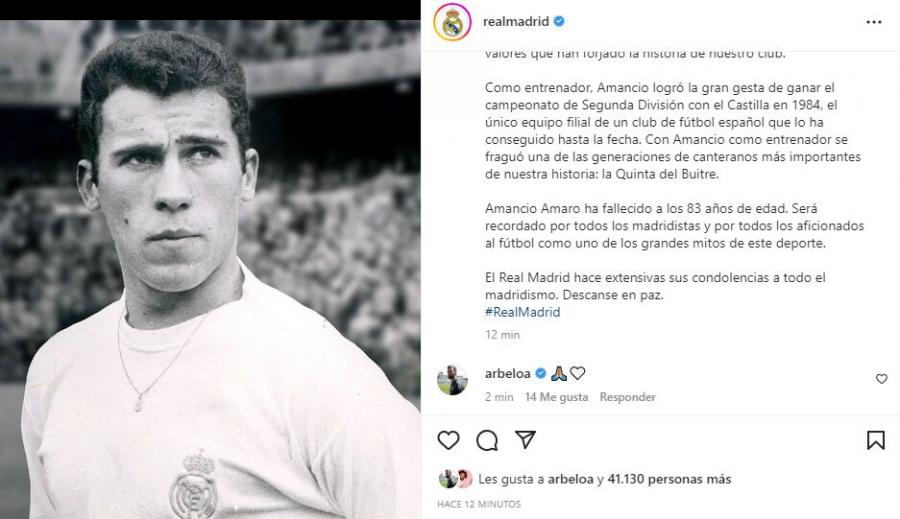This screenshot has height=519, width=900.
Task: Click arbeloa's comment avatar picture
Action: 452,380
